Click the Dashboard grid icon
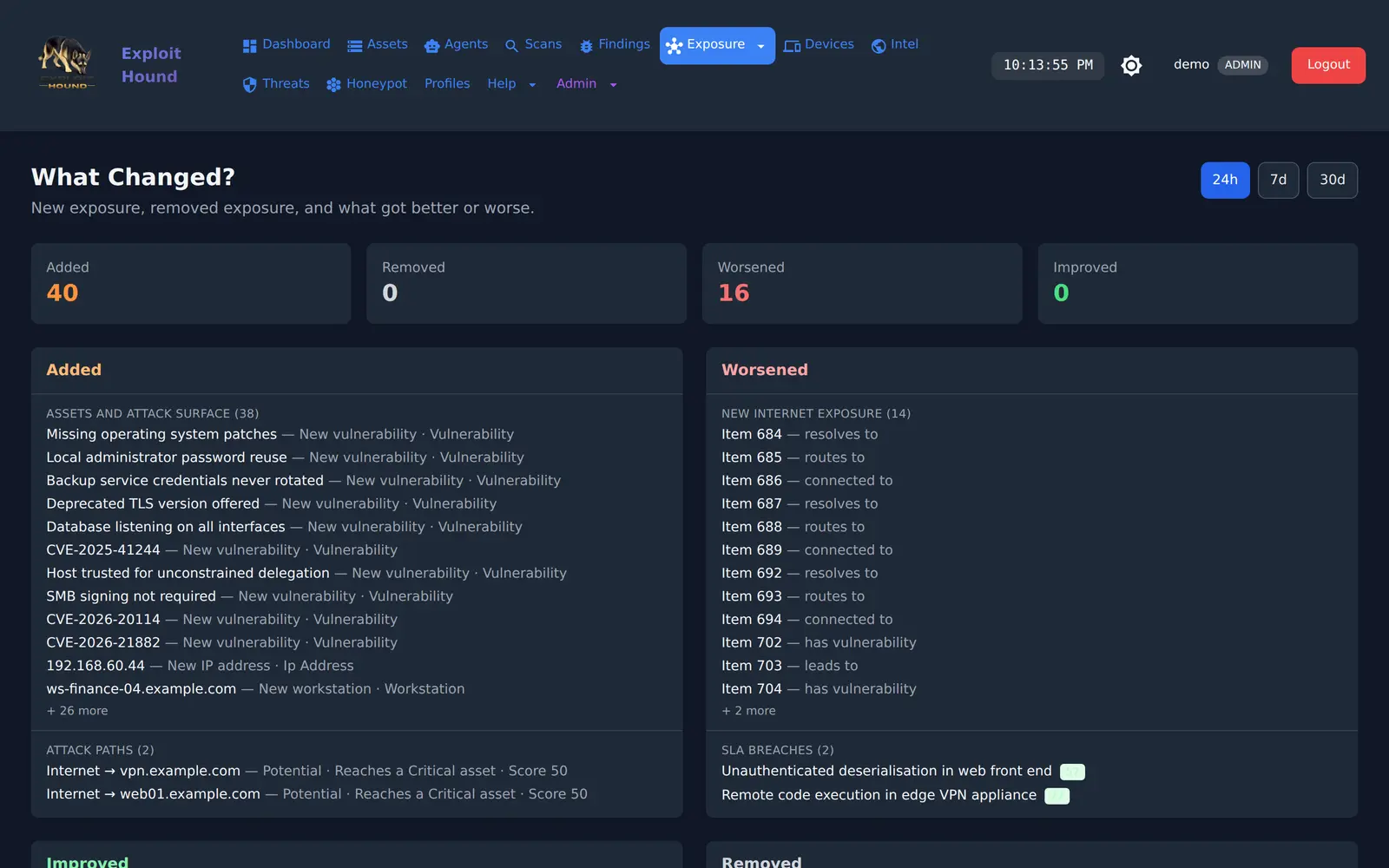 [x=250, y=46]
